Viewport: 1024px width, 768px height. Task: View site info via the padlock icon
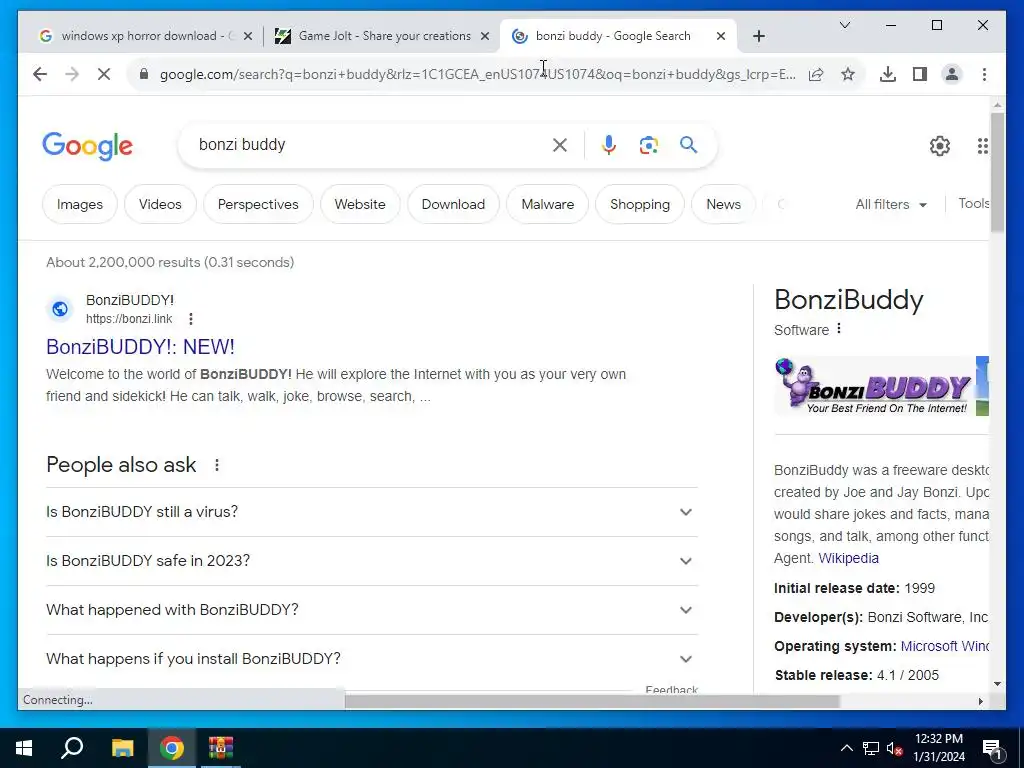pyautogui.click(x=144, y=74)
